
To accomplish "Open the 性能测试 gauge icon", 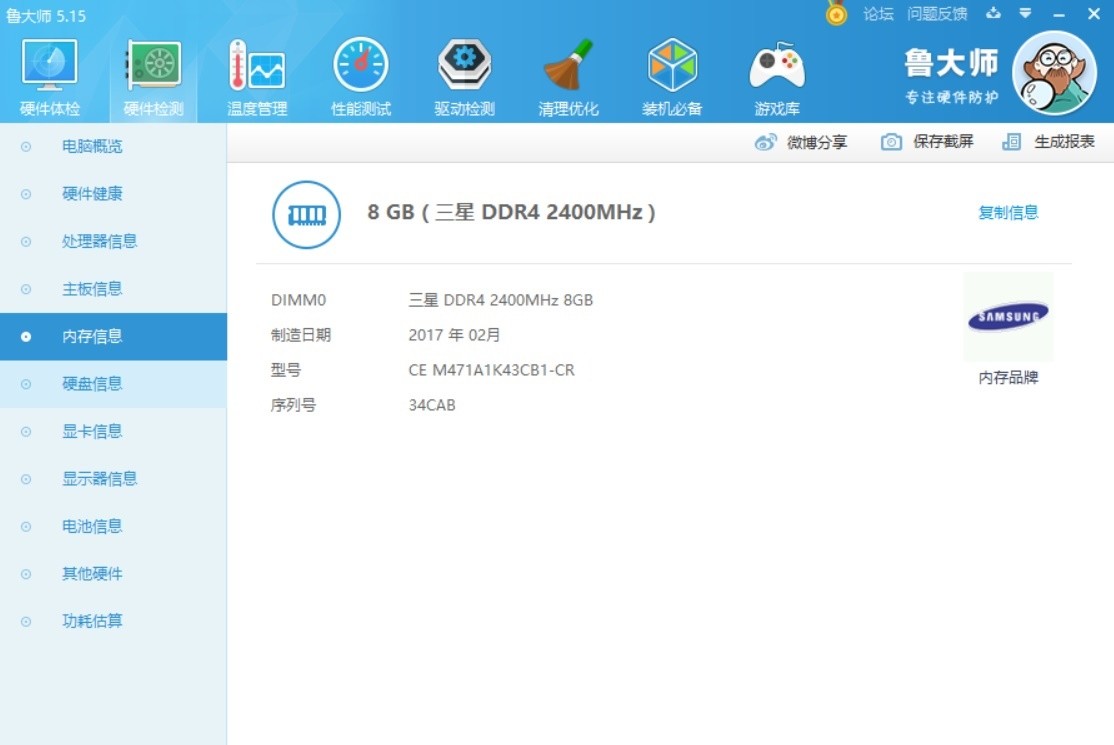I will pyautogui.click(x=361, y=65).
